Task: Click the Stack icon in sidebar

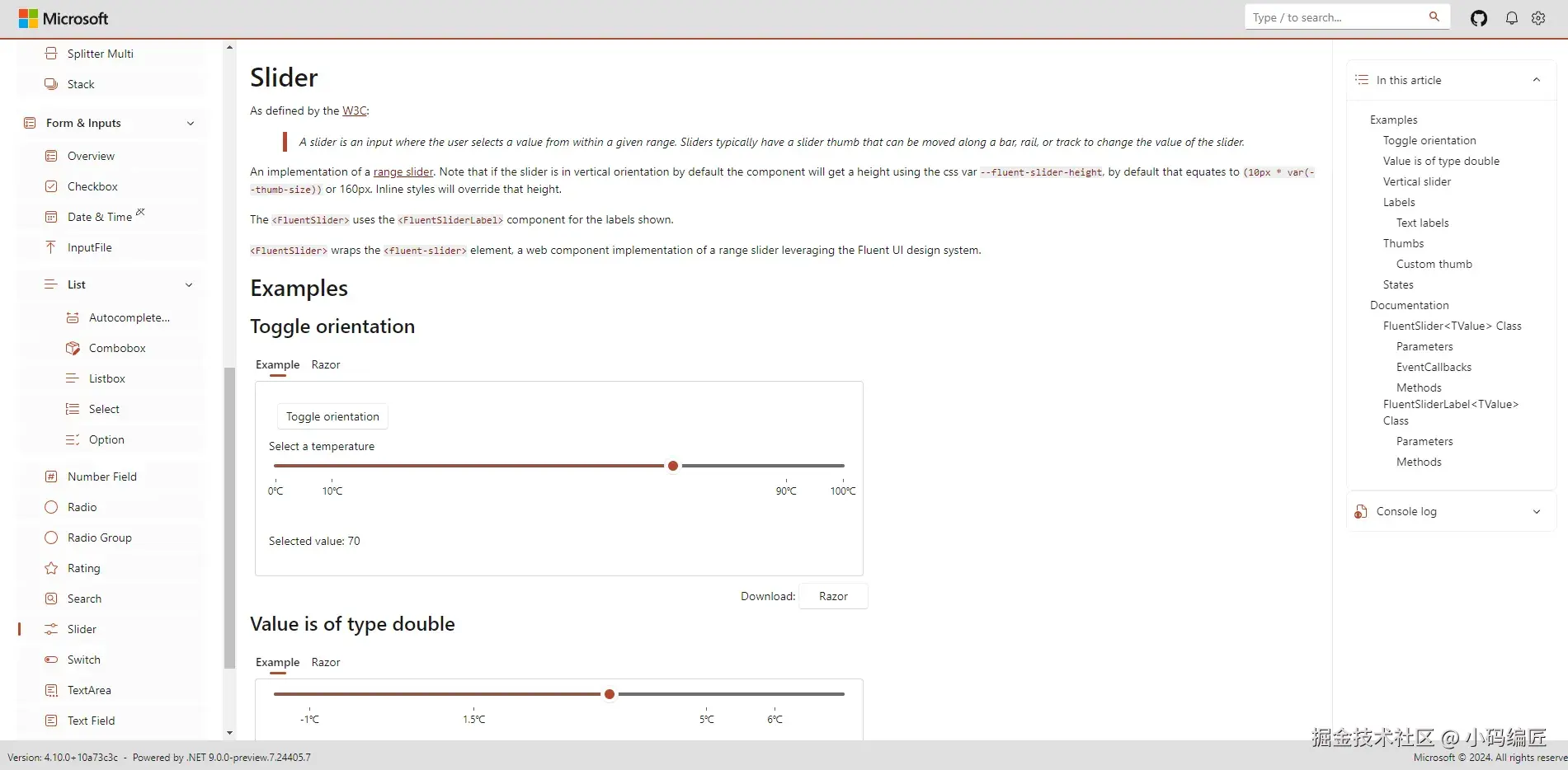Action: [51, 84]
